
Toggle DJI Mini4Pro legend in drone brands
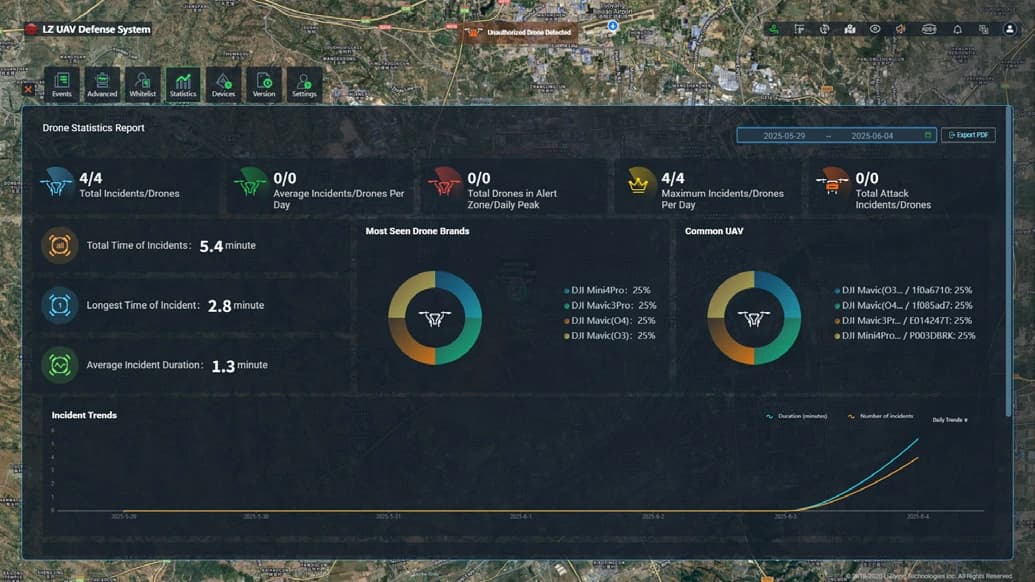[x=607, y=290]
